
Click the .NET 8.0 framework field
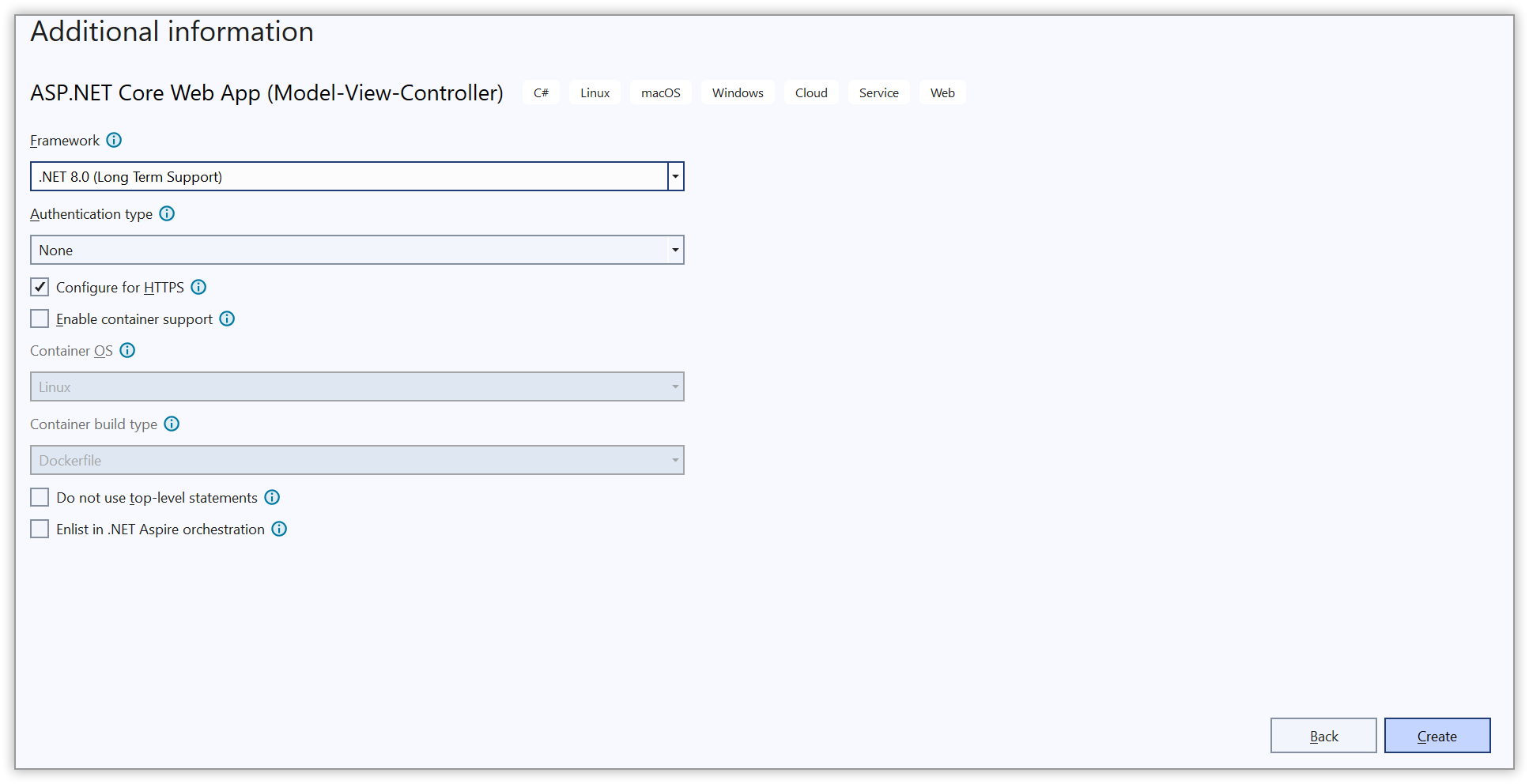348,176
